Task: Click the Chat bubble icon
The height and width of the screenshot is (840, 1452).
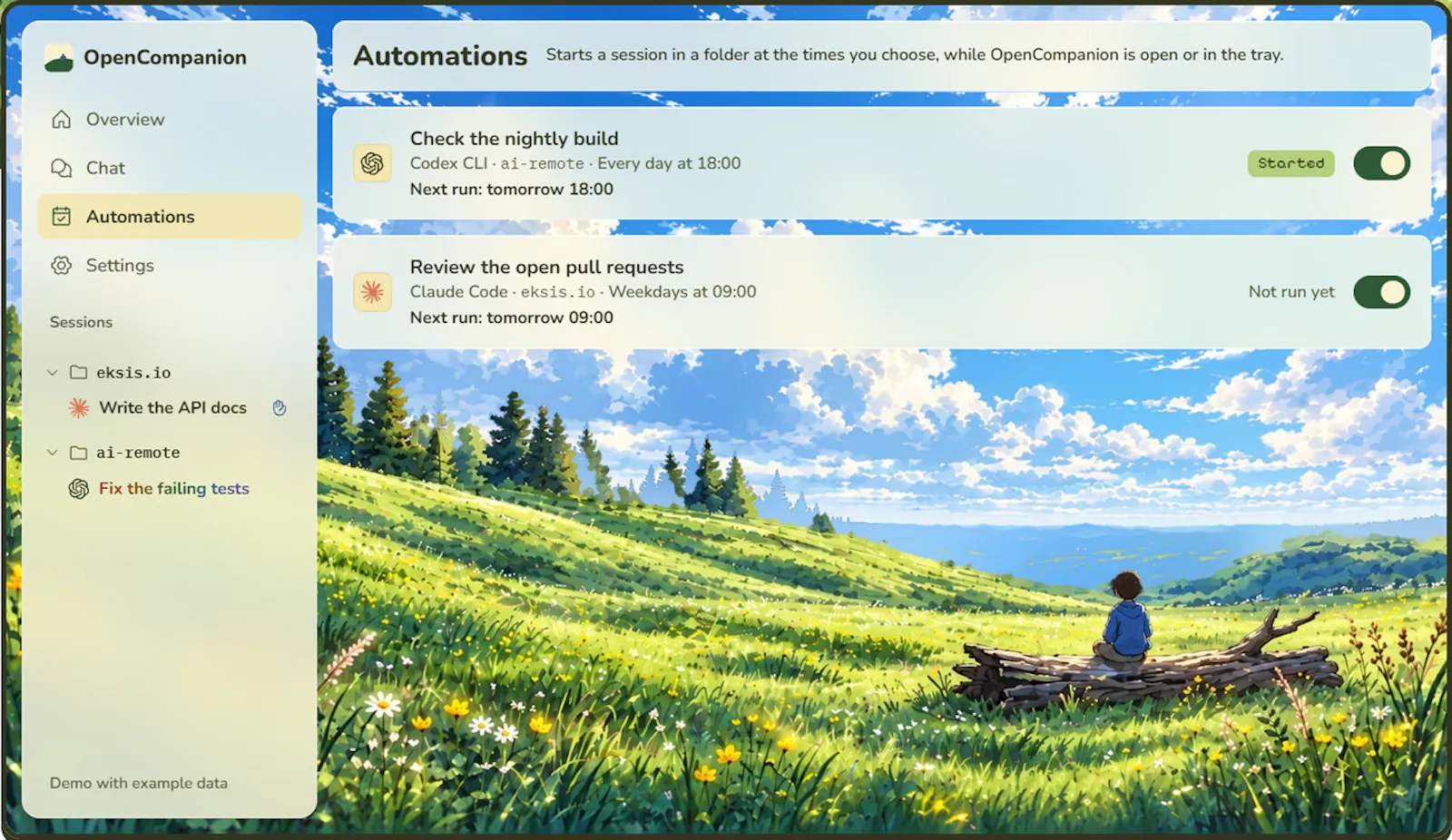Action: click(62, 168)
